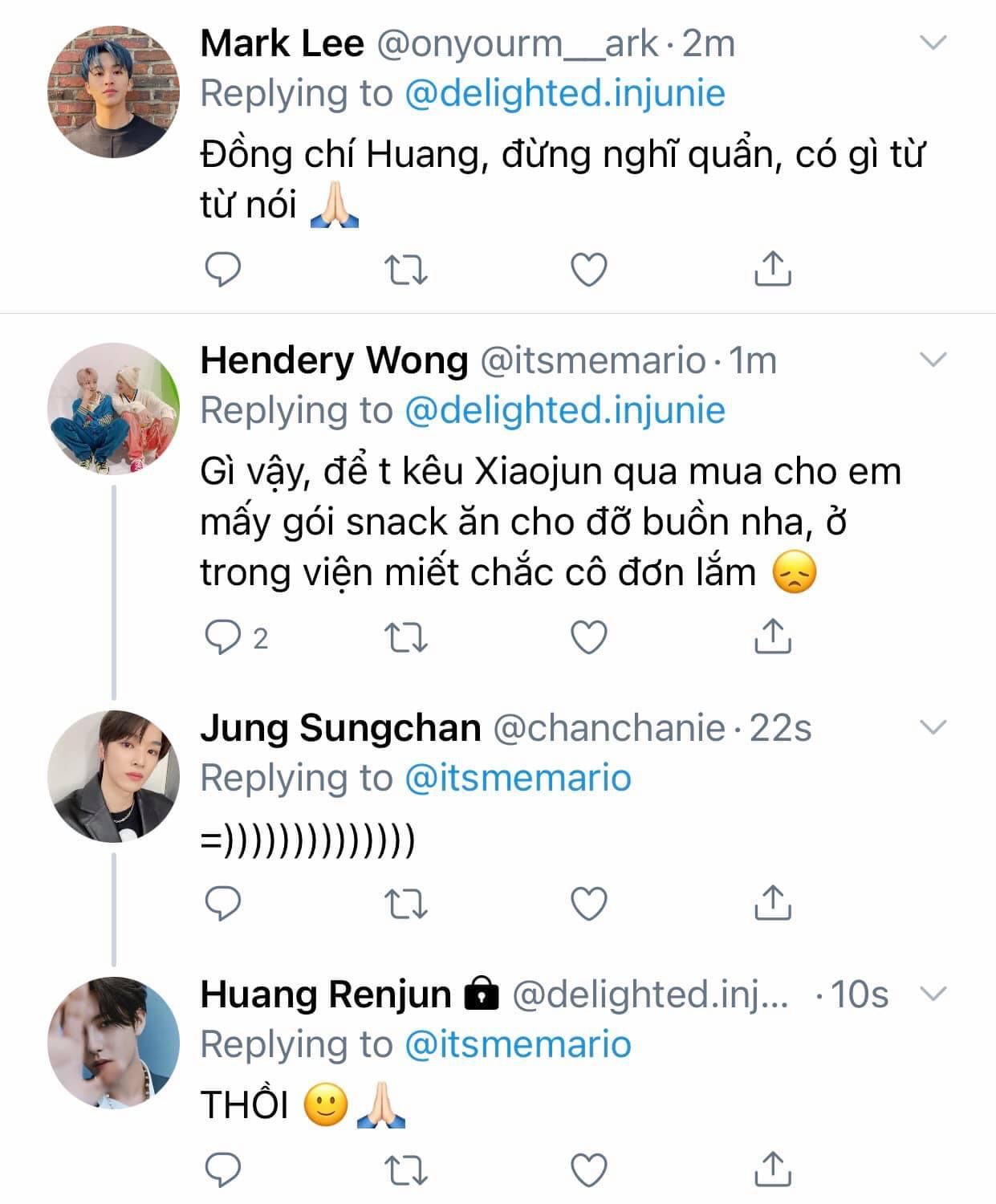Screen dimensions: 996x1204
Task: Share Huang Renjun's tweet
Action: click(x=773, y=1169)
